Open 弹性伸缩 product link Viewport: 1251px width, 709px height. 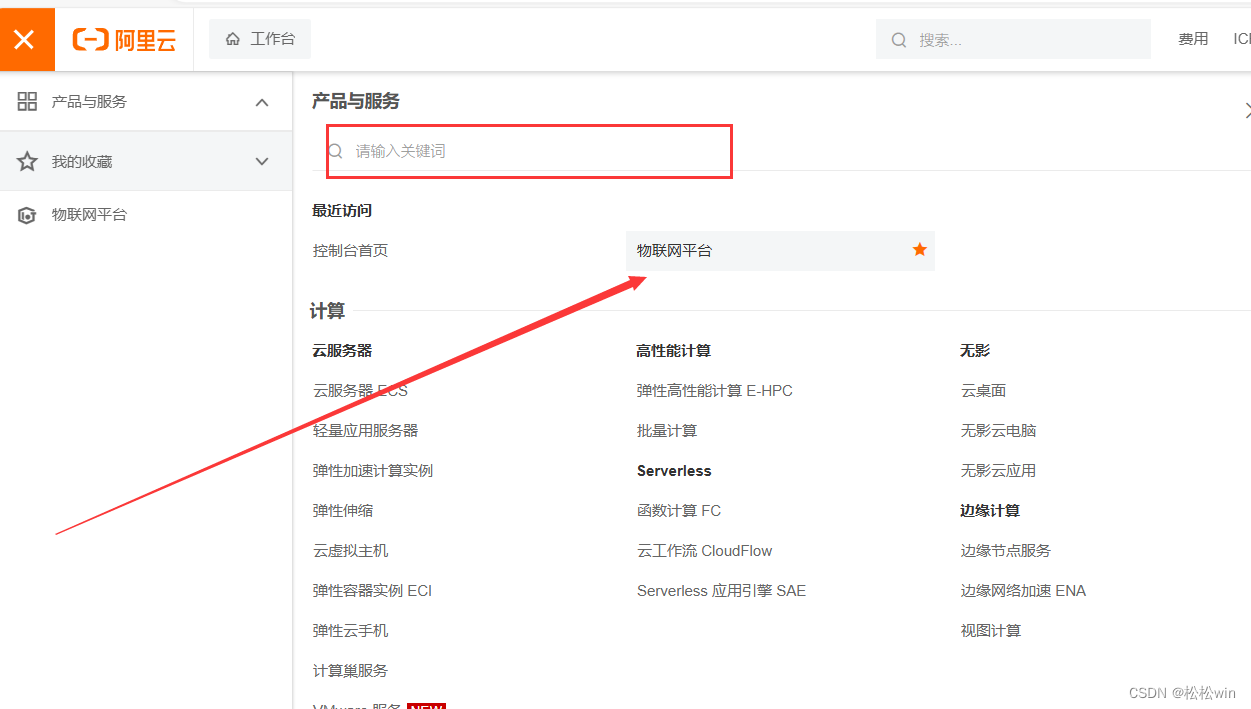[x=342, y=510]
